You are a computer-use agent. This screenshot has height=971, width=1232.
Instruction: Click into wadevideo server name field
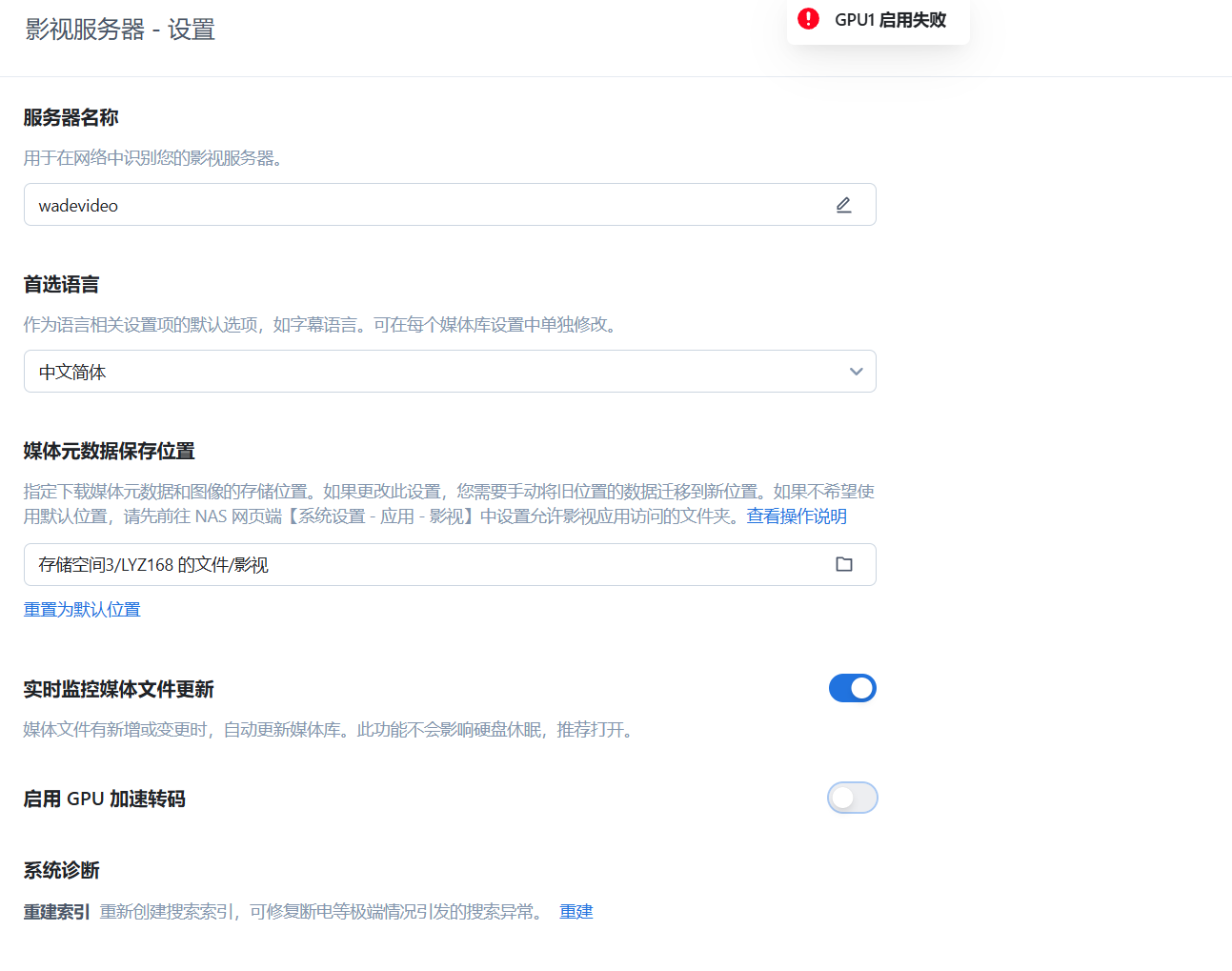pos(450,205)
